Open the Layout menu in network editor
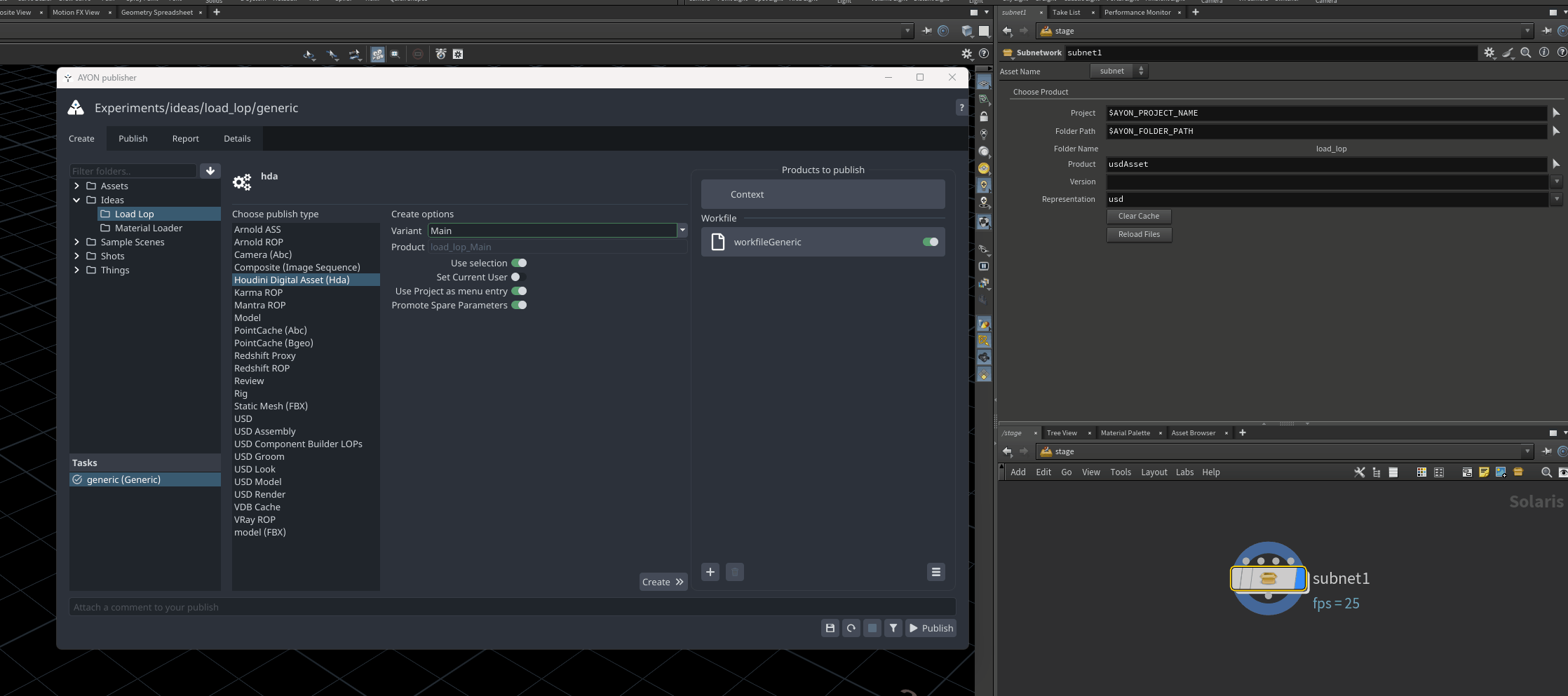1568x696 pixels. (x=1154, y=472)
